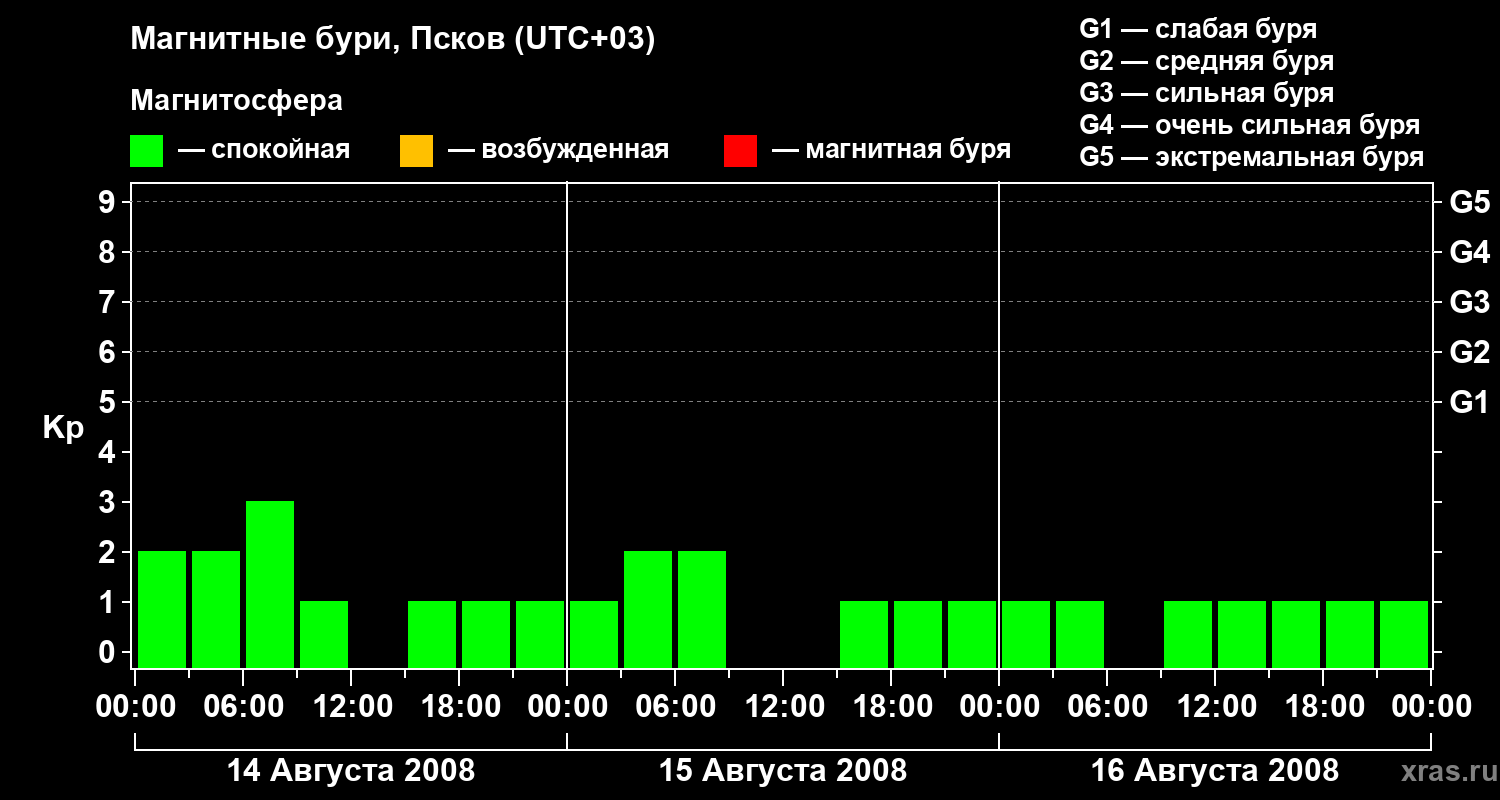The width and height of the screenshot is (1500, 800).
Task: Click the green «спокойная» legend swatch
Action: coord(147,150)
